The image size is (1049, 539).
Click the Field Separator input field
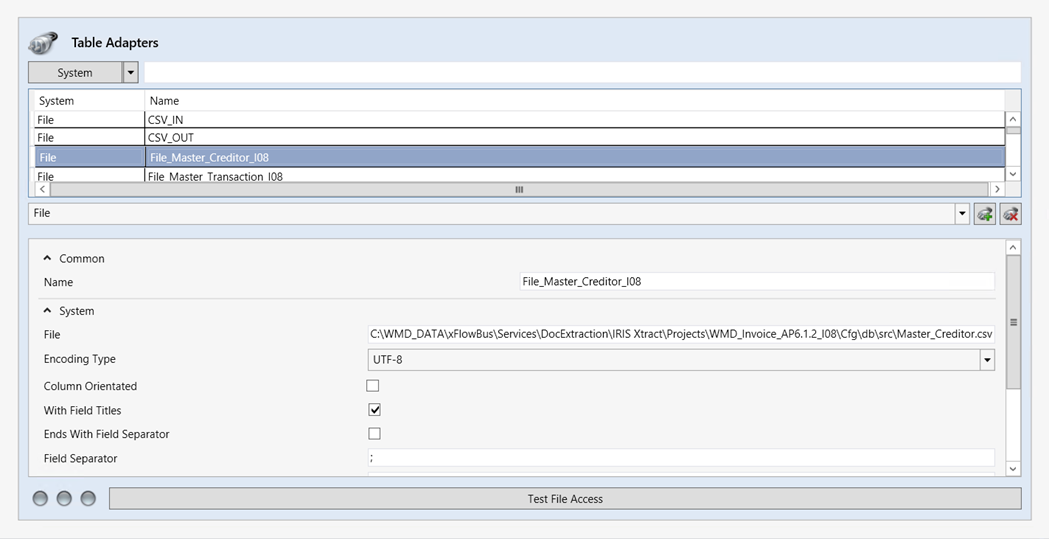[x=680, y=458]
